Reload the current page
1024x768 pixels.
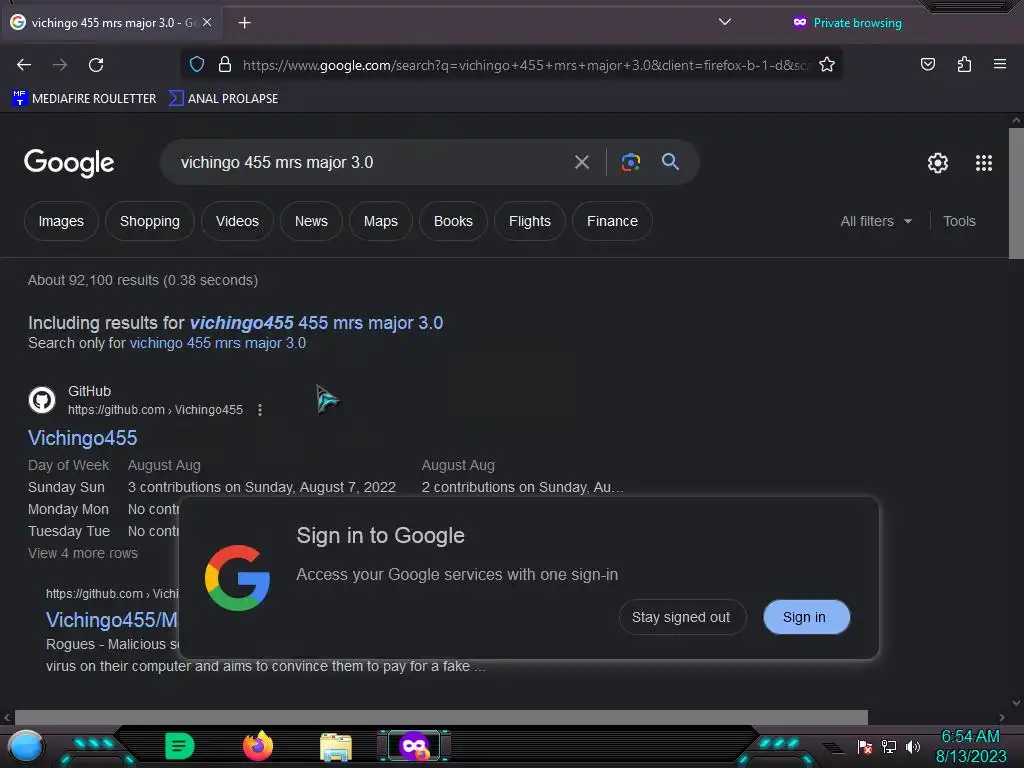pos(96,65)
